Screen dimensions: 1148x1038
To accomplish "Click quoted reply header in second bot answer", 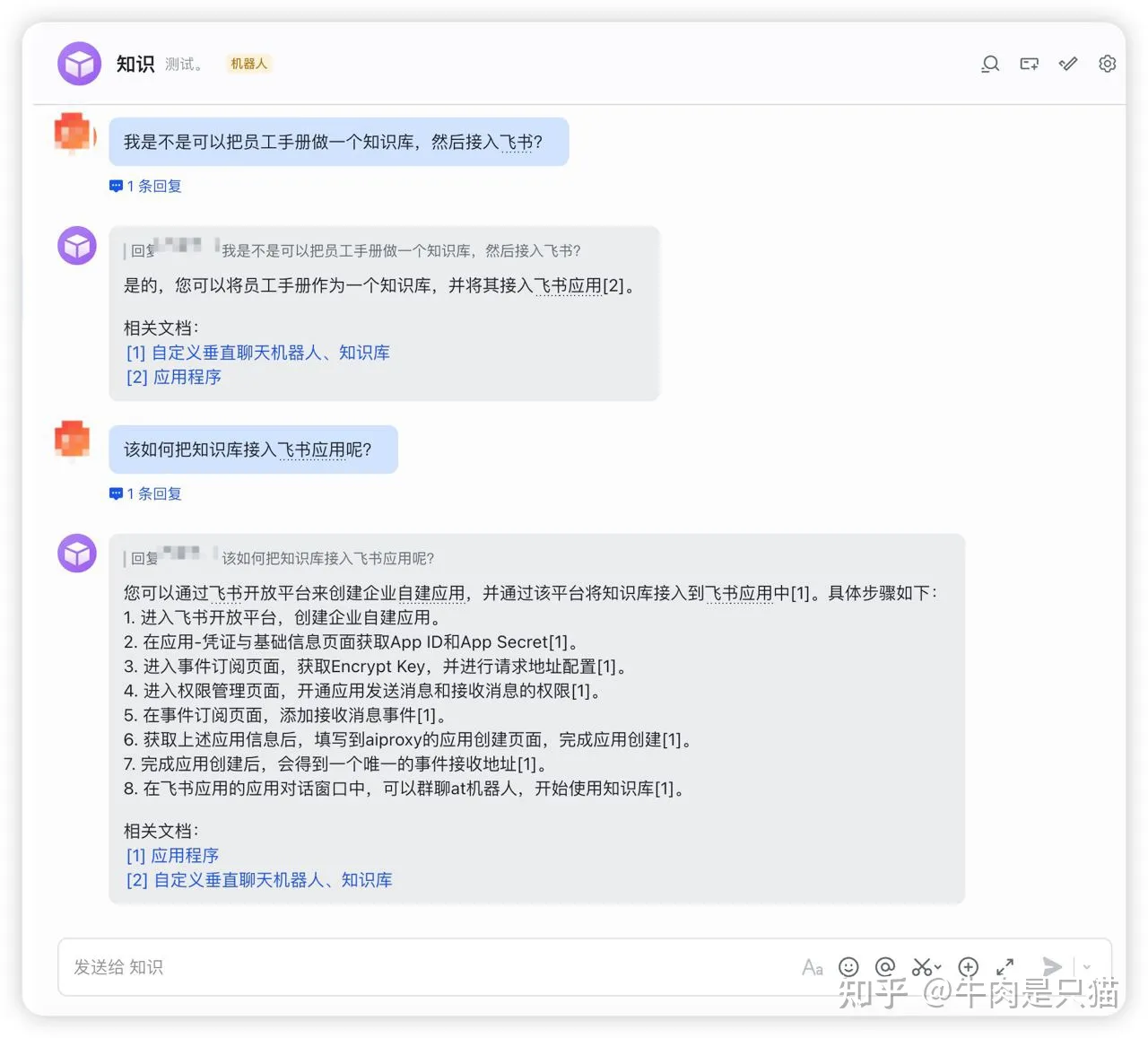I will pos(279,558).
